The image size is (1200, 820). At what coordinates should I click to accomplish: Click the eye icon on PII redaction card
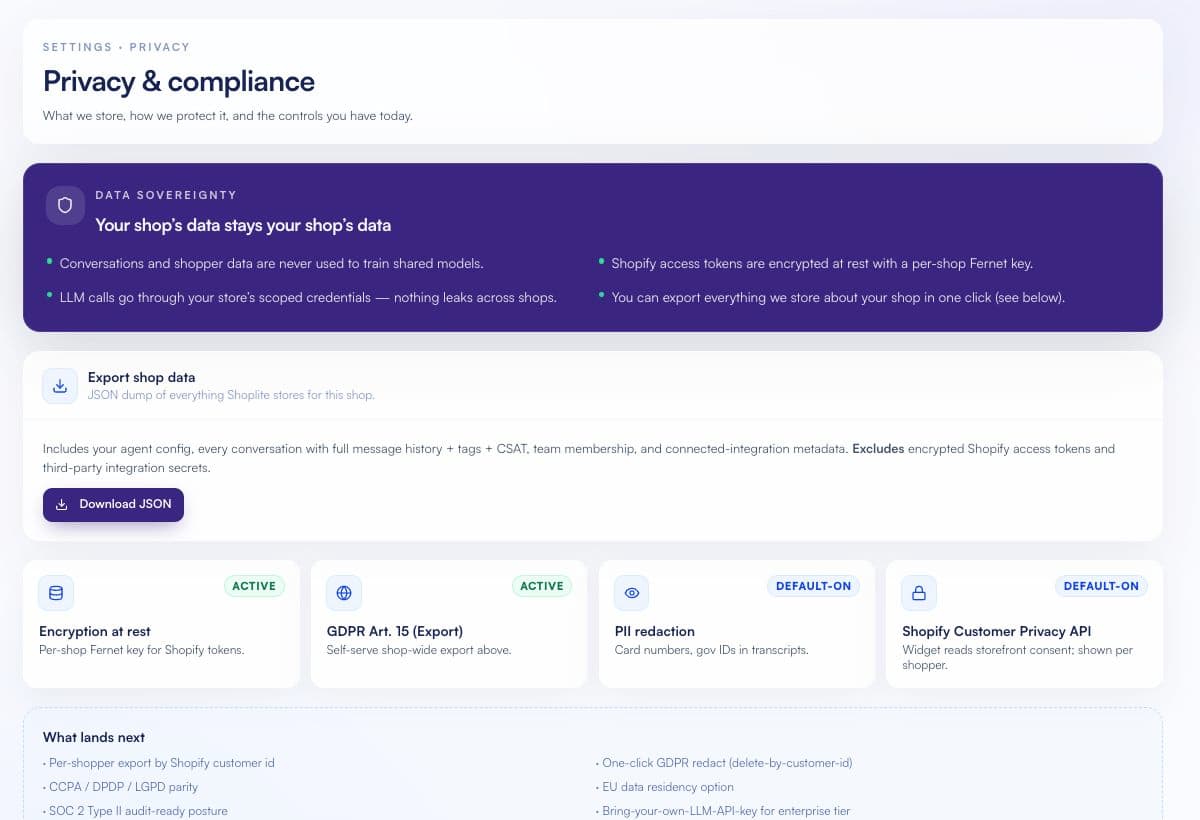632,593
